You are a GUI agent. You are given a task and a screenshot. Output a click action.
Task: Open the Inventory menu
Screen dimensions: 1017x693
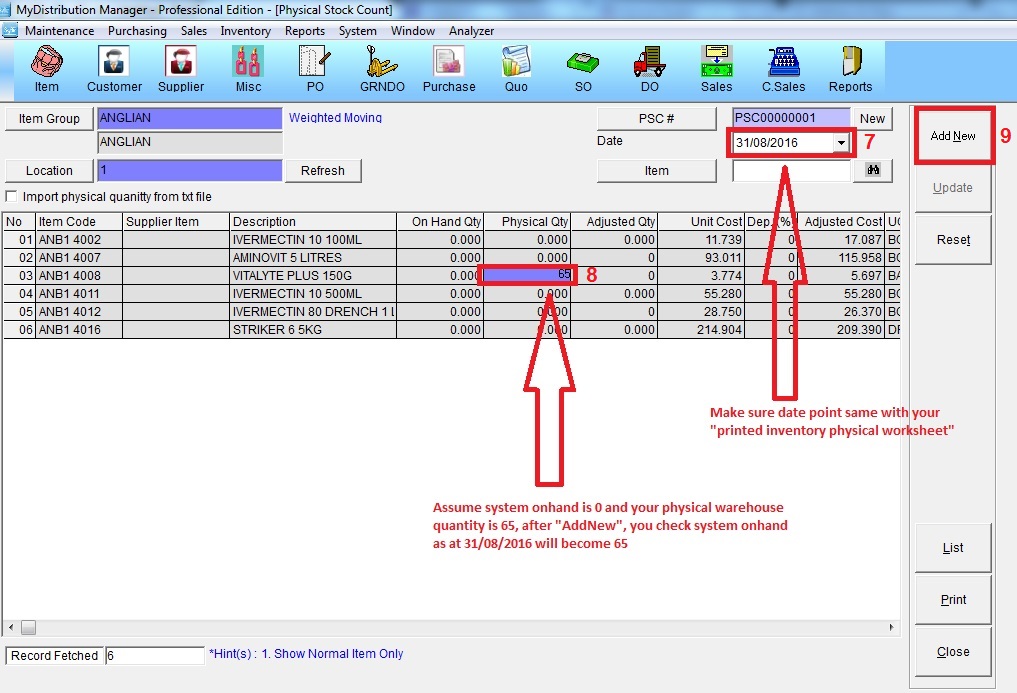245,31
